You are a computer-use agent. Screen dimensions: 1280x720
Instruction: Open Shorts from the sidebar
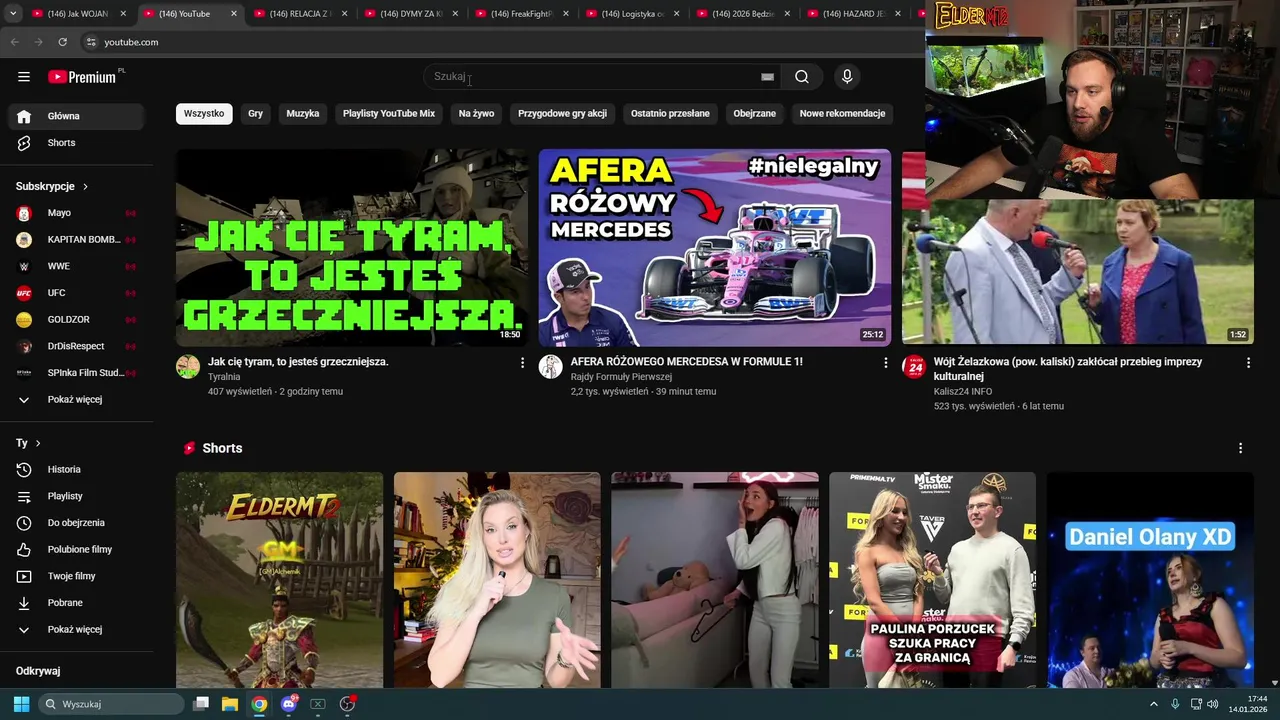click(x=78, y=143)
